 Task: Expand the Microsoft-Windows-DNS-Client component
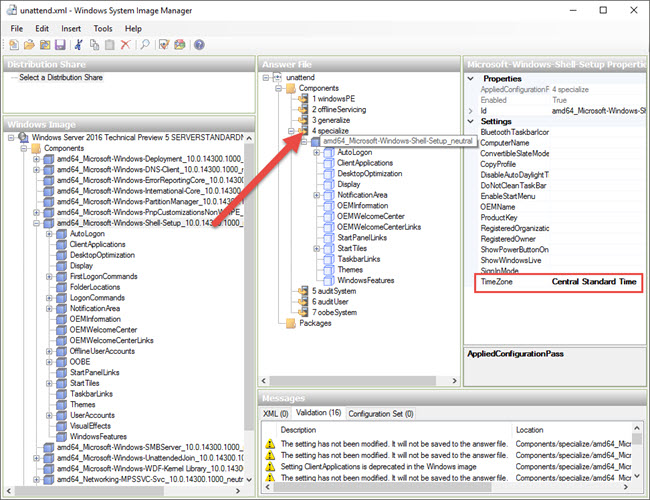pyautogui.click(x=36, y=170)
